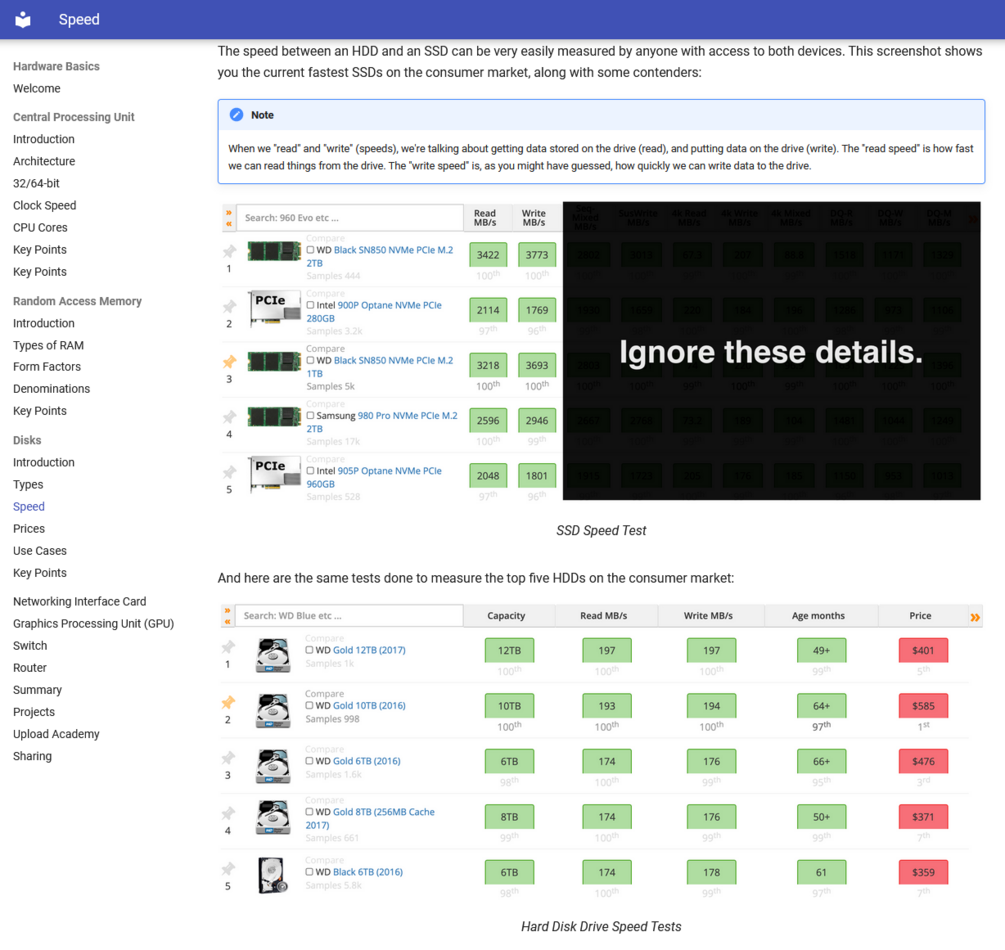Screen dimensions: 1005x950
Task: Open Router page in sidebar
Action: (30, 667)
